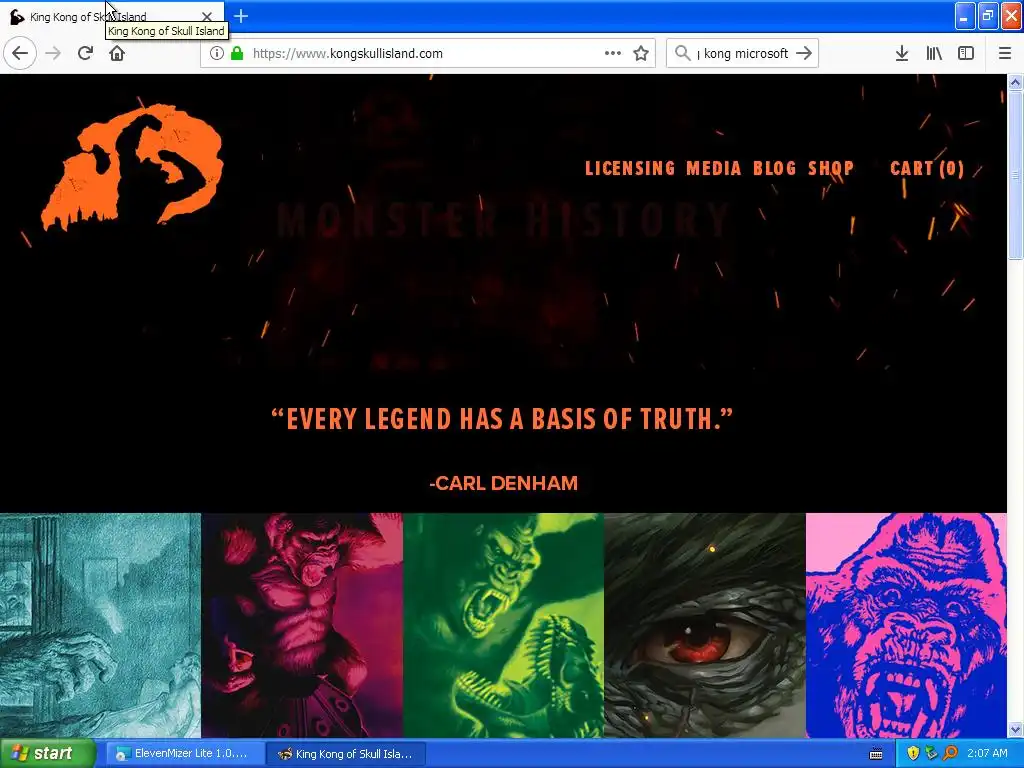Screen dimensions: 1024x768
Task: Submit search with the arrow button
Action: point(805,54)
